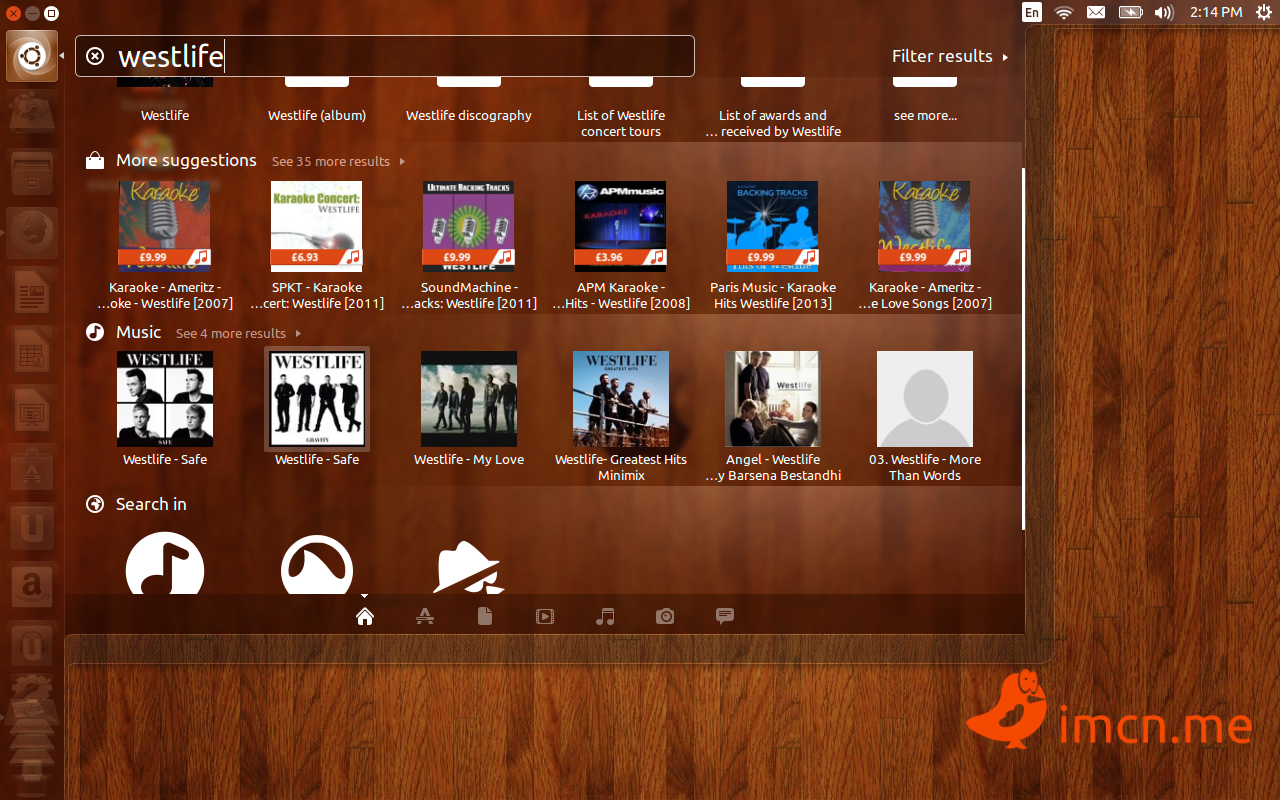Open Karaoke - Ameritz Westlife [2007] album
Screen dimensions: 1280x800
(x=165, y=245)
